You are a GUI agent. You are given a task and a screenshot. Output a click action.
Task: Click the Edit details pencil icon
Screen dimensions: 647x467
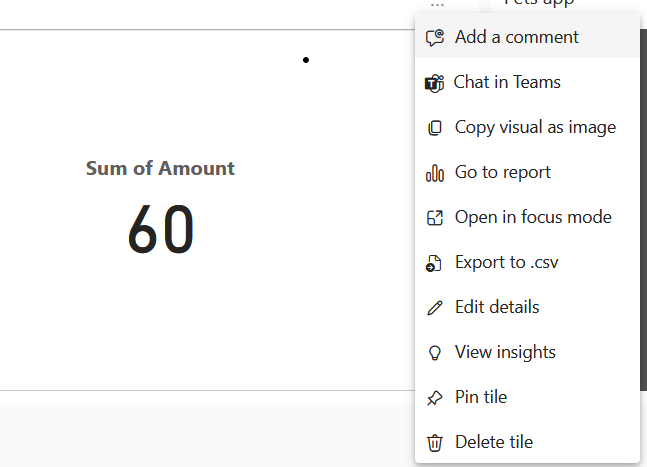(434, 308)
